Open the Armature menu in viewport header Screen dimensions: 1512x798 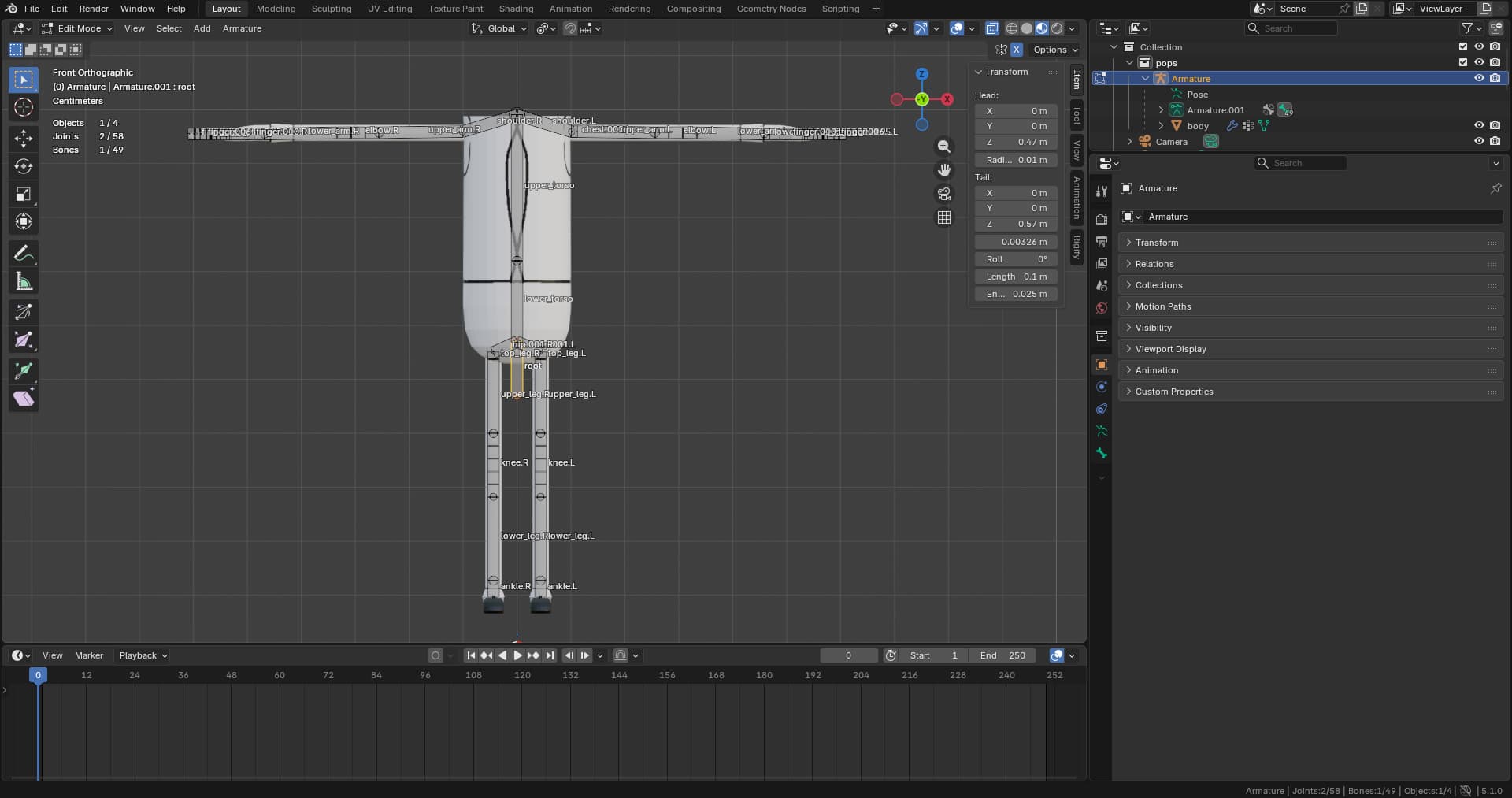click(242, 28)
